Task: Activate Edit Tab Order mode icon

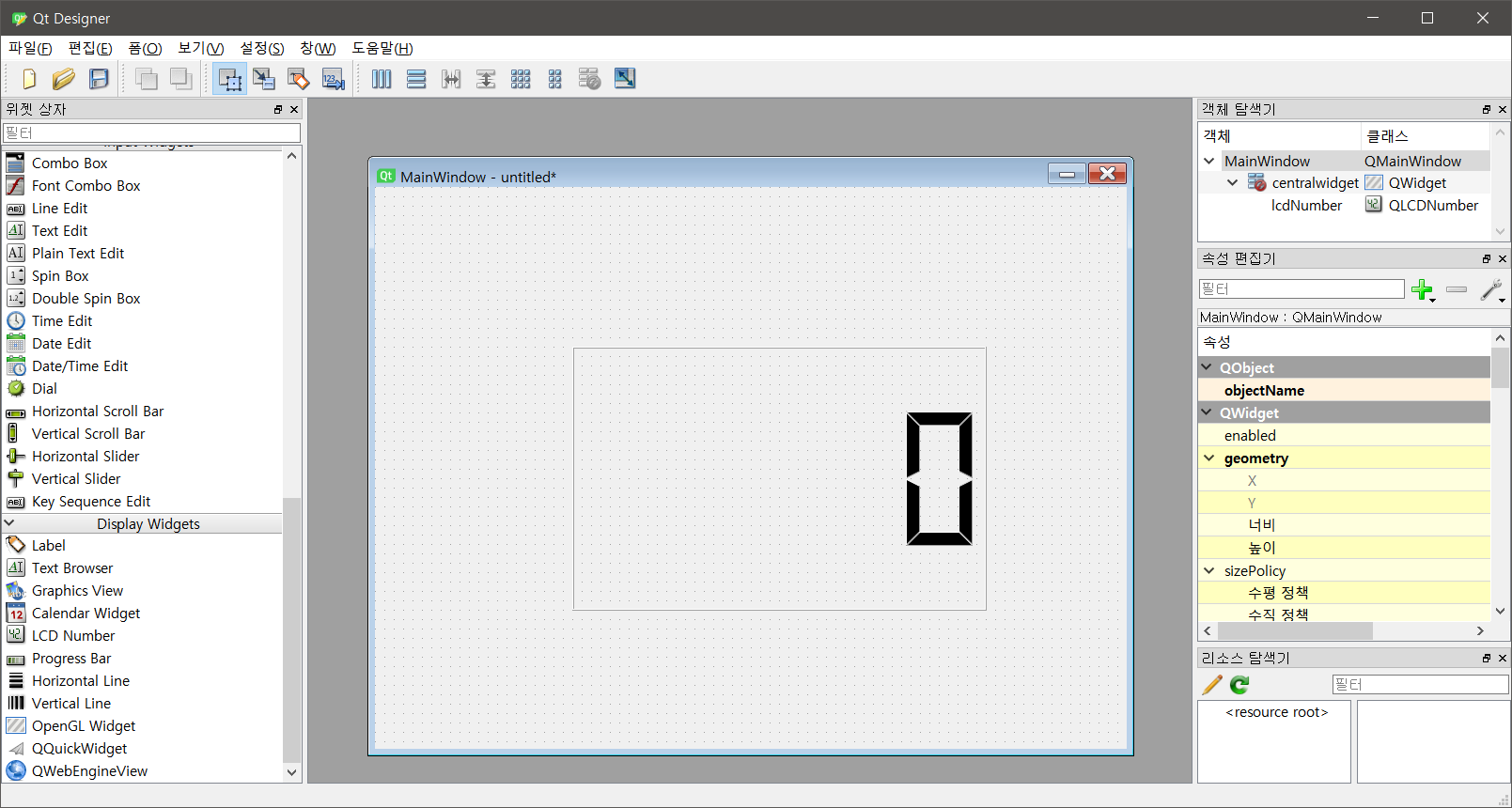Action: (334, 79)
